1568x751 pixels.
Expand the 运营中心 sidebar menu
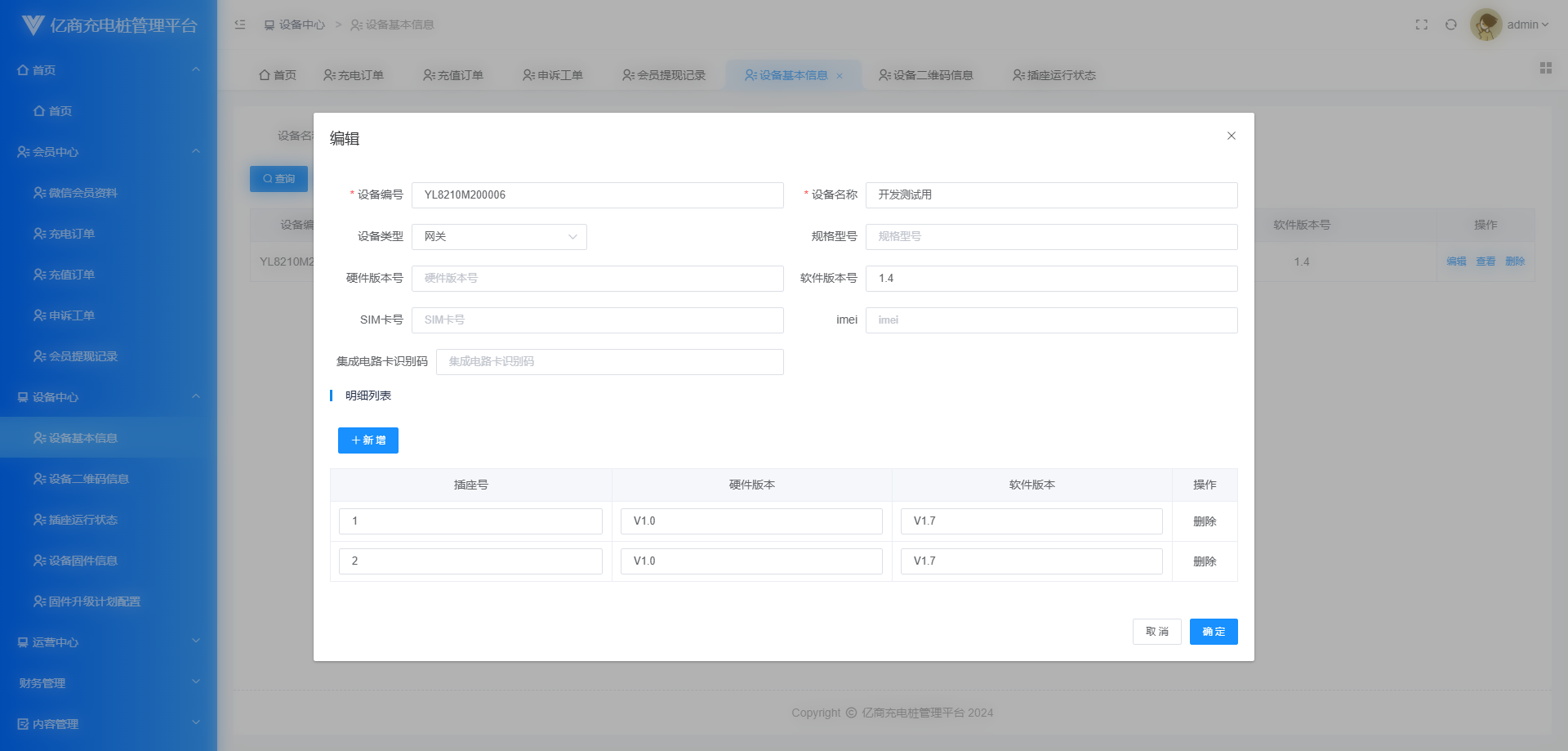click(x=108, y=642)
